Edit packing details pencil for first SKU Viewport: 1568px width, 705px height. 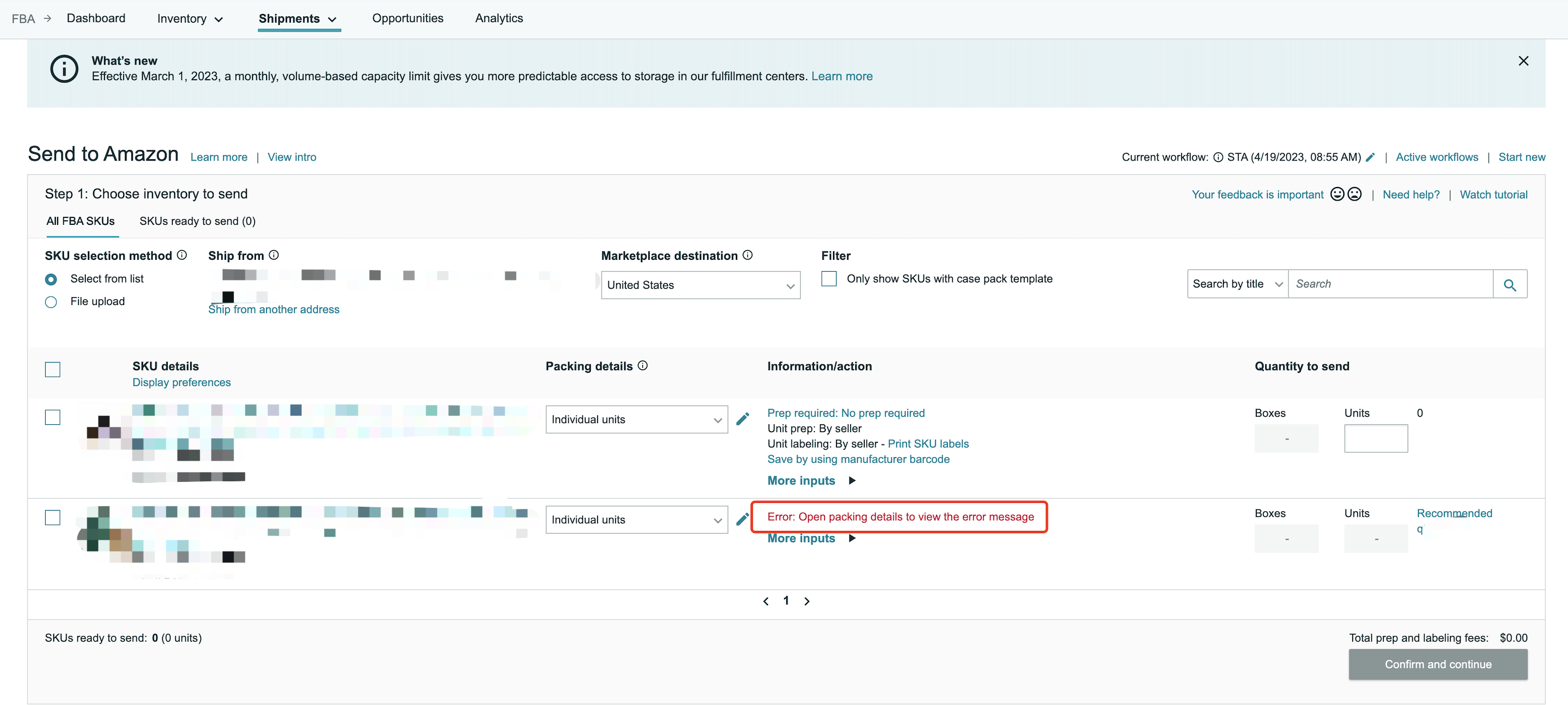(x=743, y=419)
